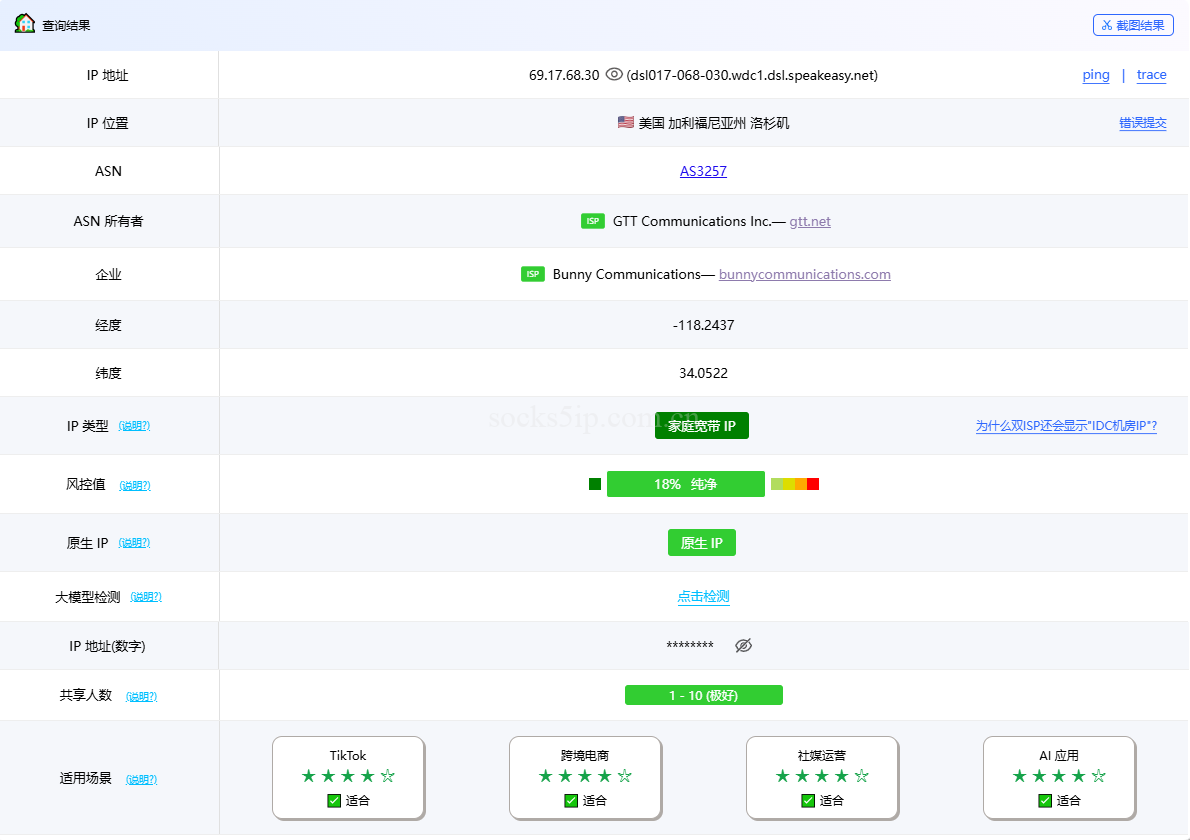1190x840 pixels.
Task: Click the IP address 69.17.68.30
Action: [564, 75]
